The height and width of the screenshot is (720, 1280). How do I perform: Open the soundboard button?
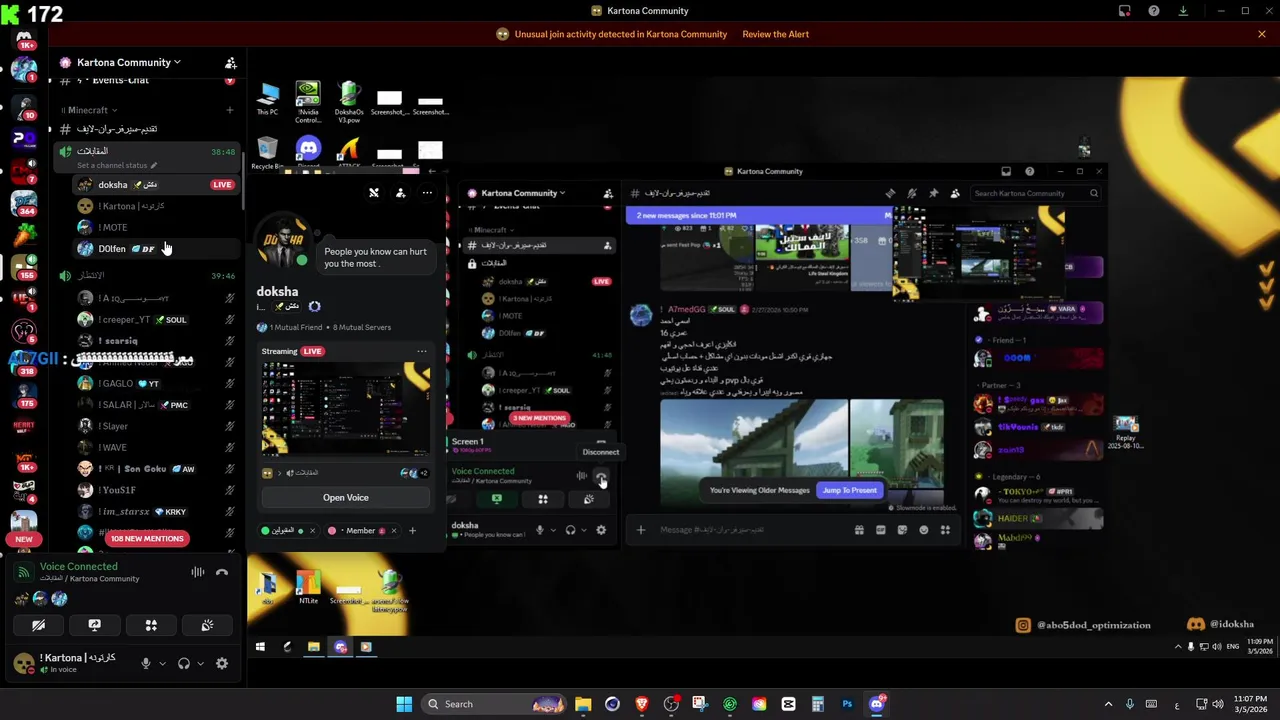pos(207,625)
